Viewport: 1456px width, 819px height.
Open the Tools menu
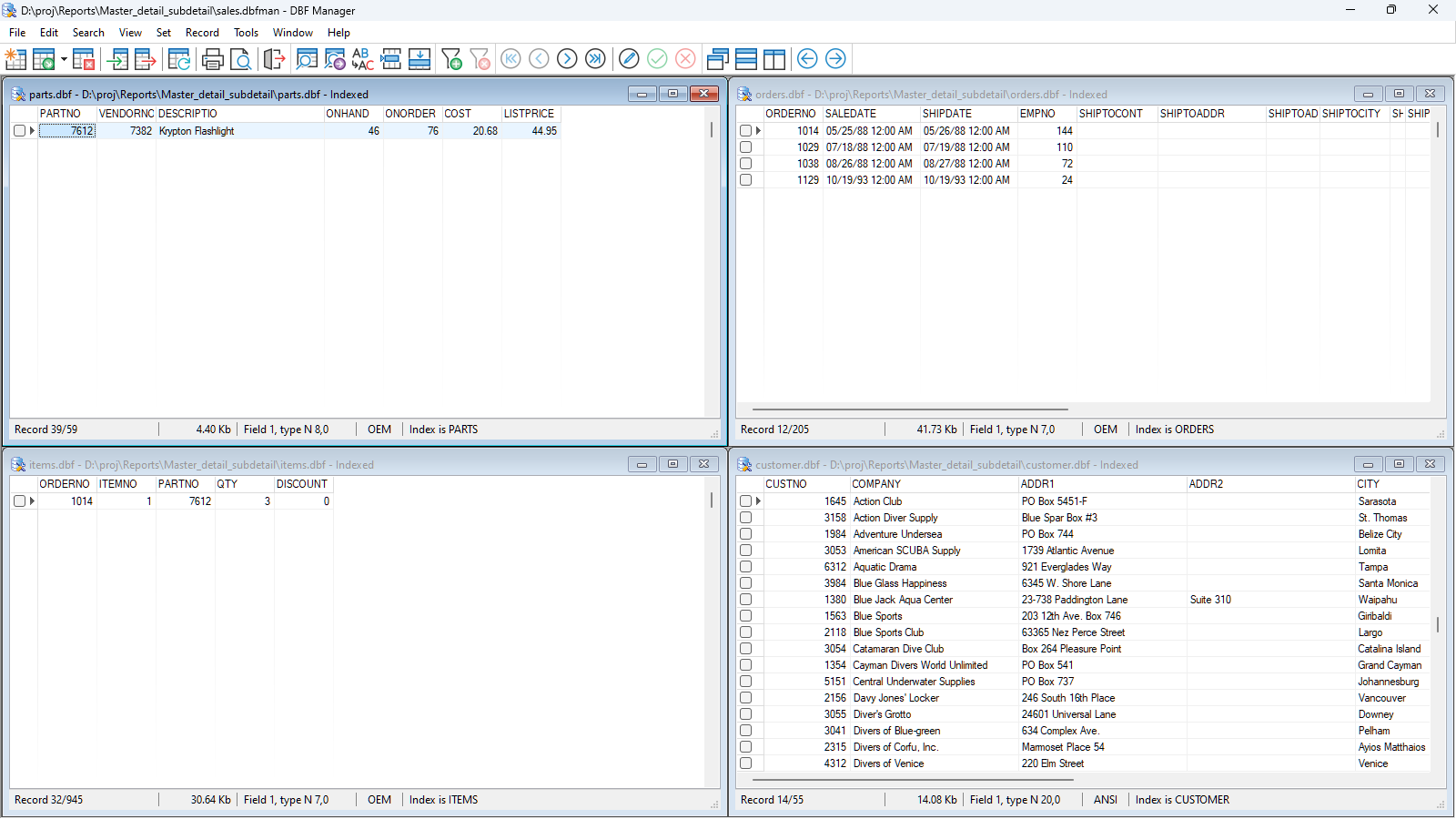click(246, 33)
